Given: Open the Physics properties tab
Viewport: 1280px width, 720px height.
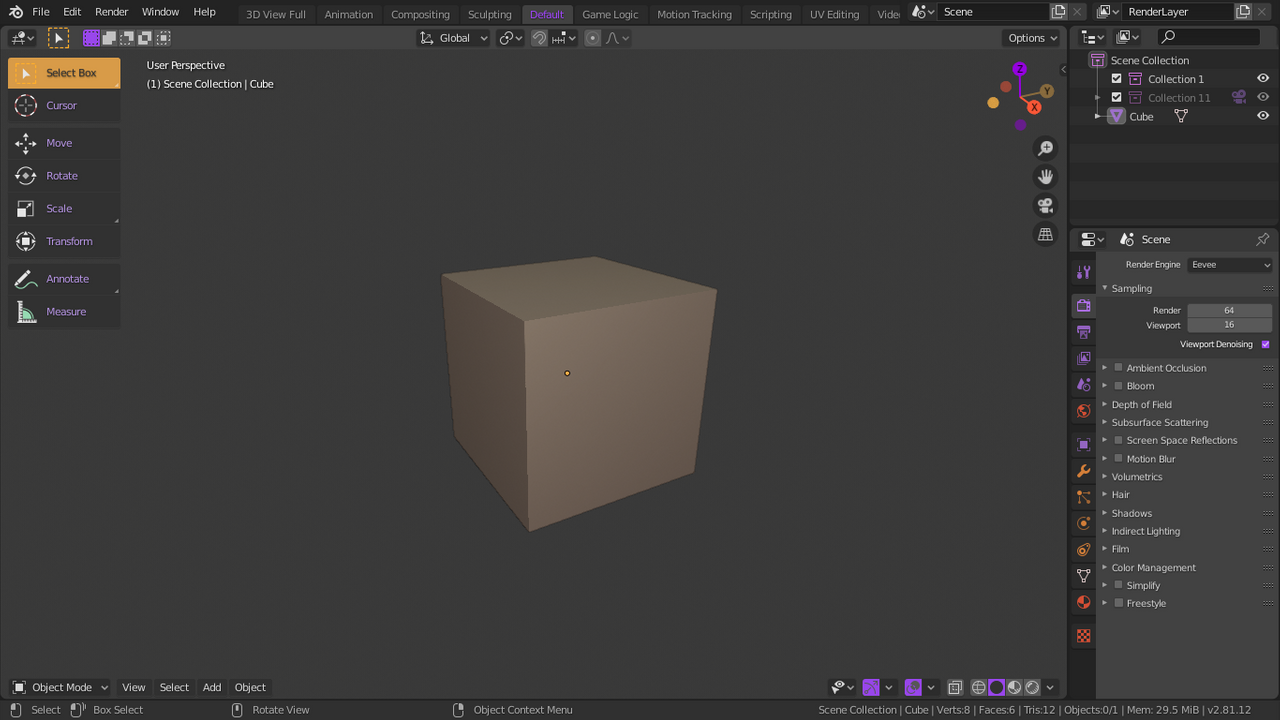Looking at the screenshot, I should 1083,523.
